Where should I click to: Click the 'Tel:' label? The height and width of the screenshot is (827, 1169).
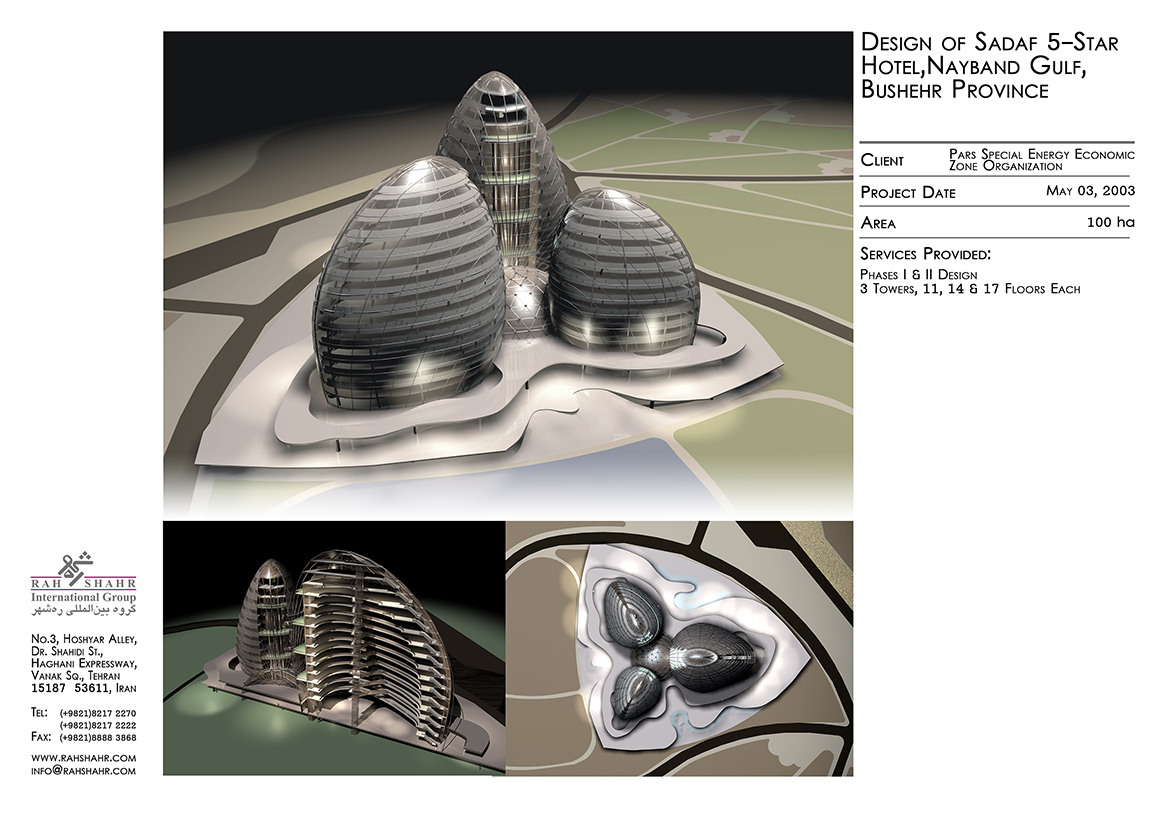pyautogui.click(x=40, y=713)
